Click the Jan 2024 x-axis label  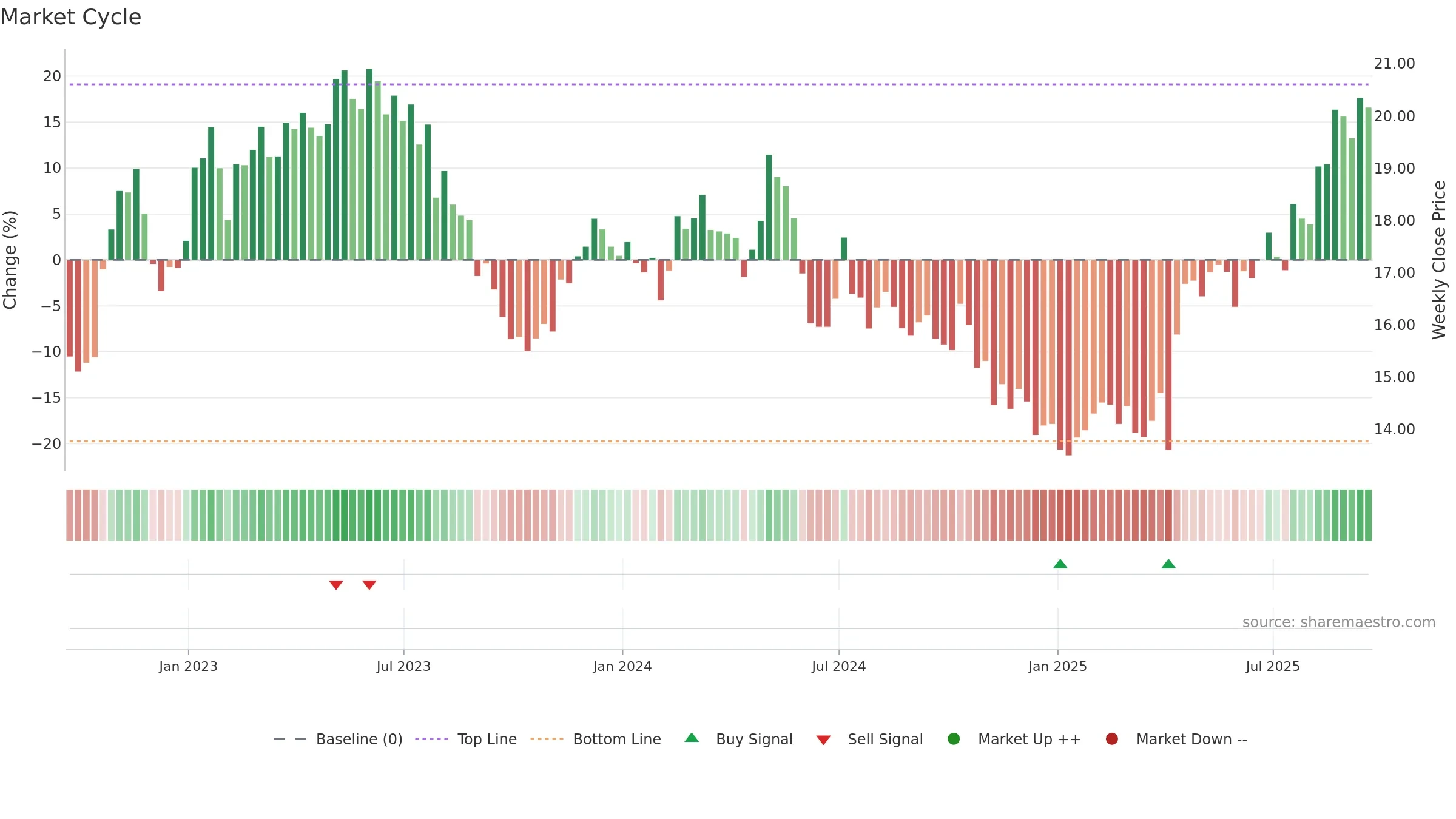(x=622, y=666)
